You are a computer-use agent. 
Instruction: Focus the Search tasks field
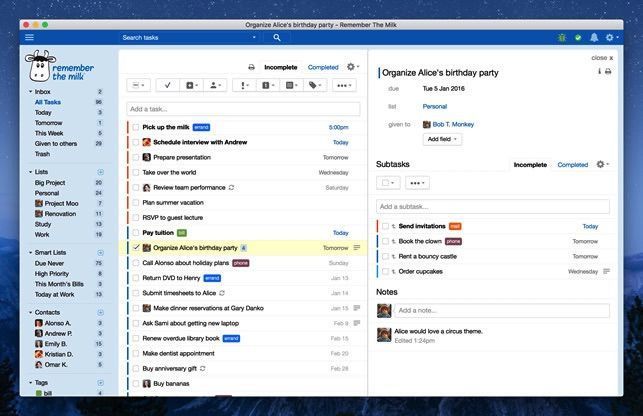coord(185,37)
